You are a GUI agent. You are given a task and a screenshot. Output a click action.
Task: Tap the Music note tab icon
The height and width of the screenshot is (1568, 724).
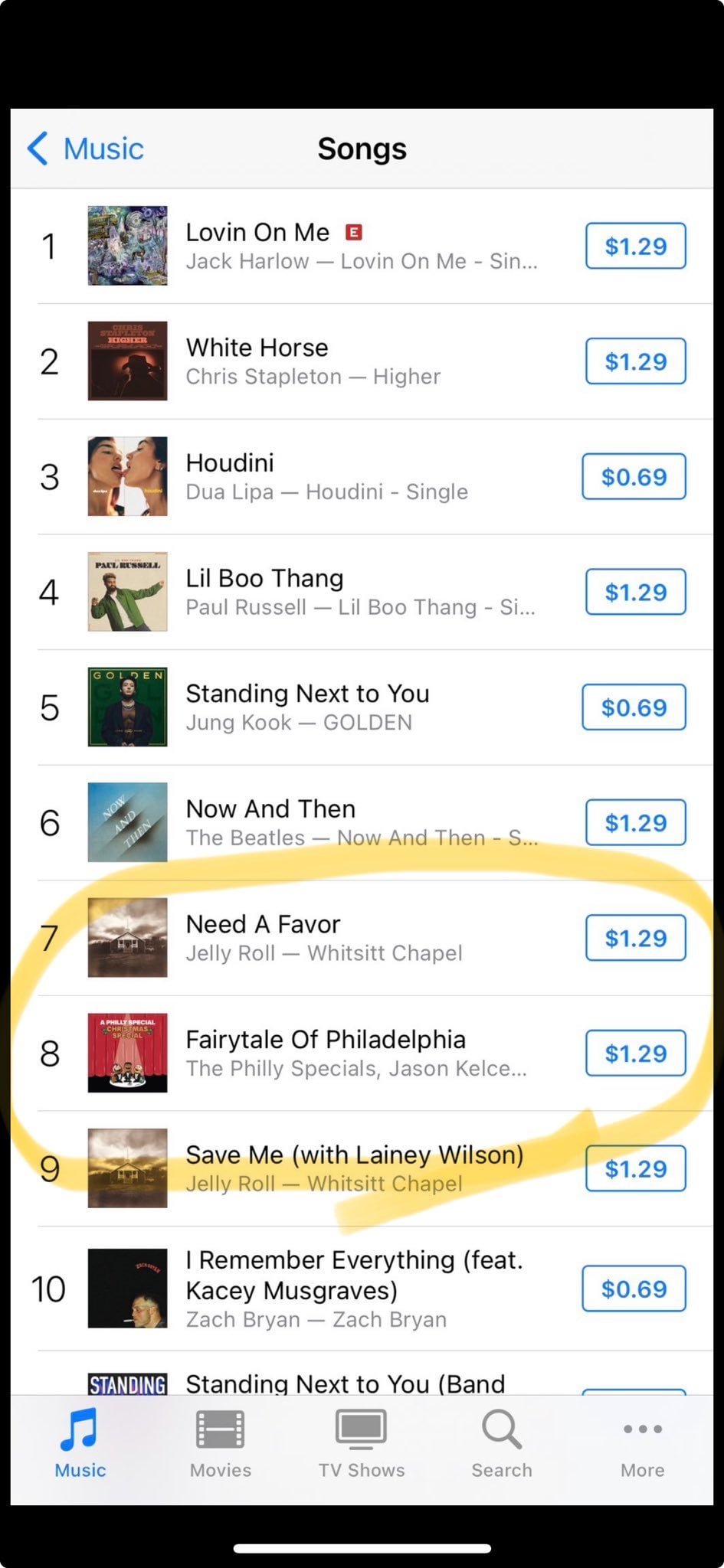pyautogui.click(x=79, y=1429)
